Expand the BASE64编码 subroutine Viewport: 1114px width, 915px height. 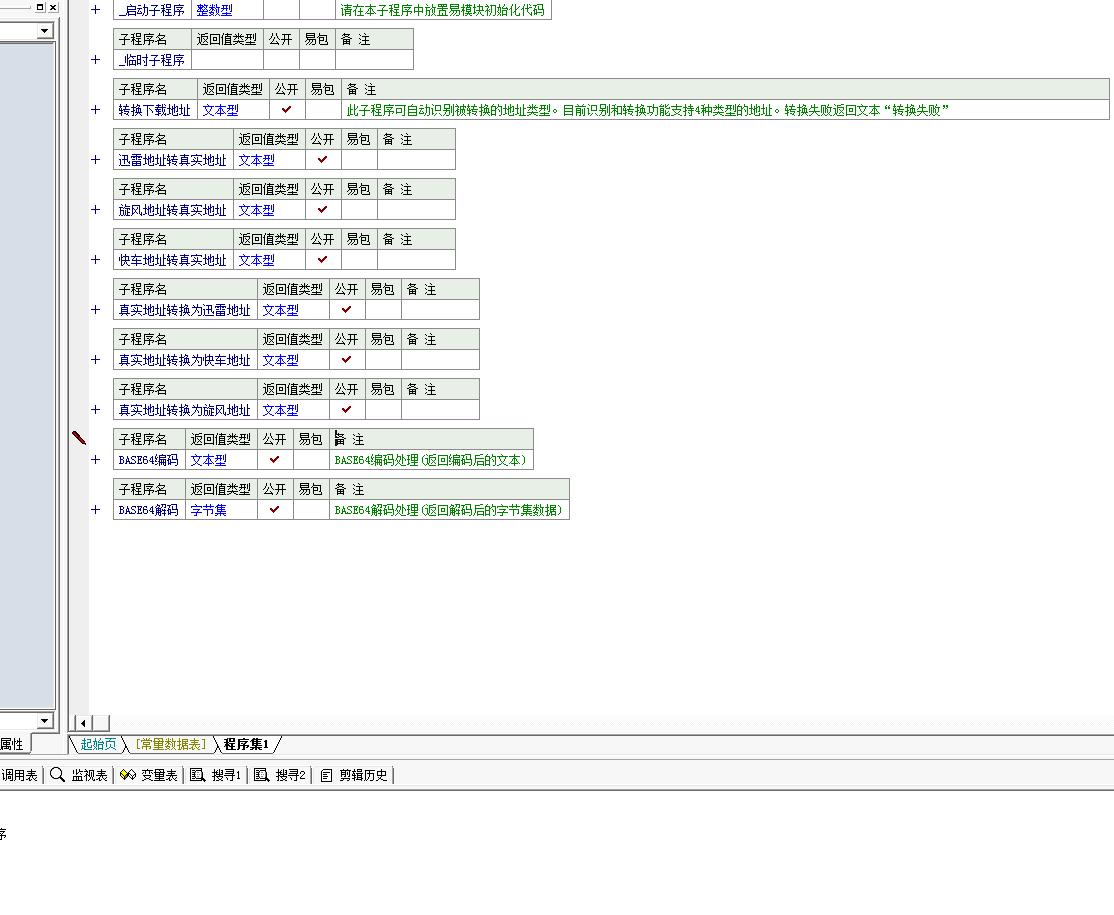point(96,459)
